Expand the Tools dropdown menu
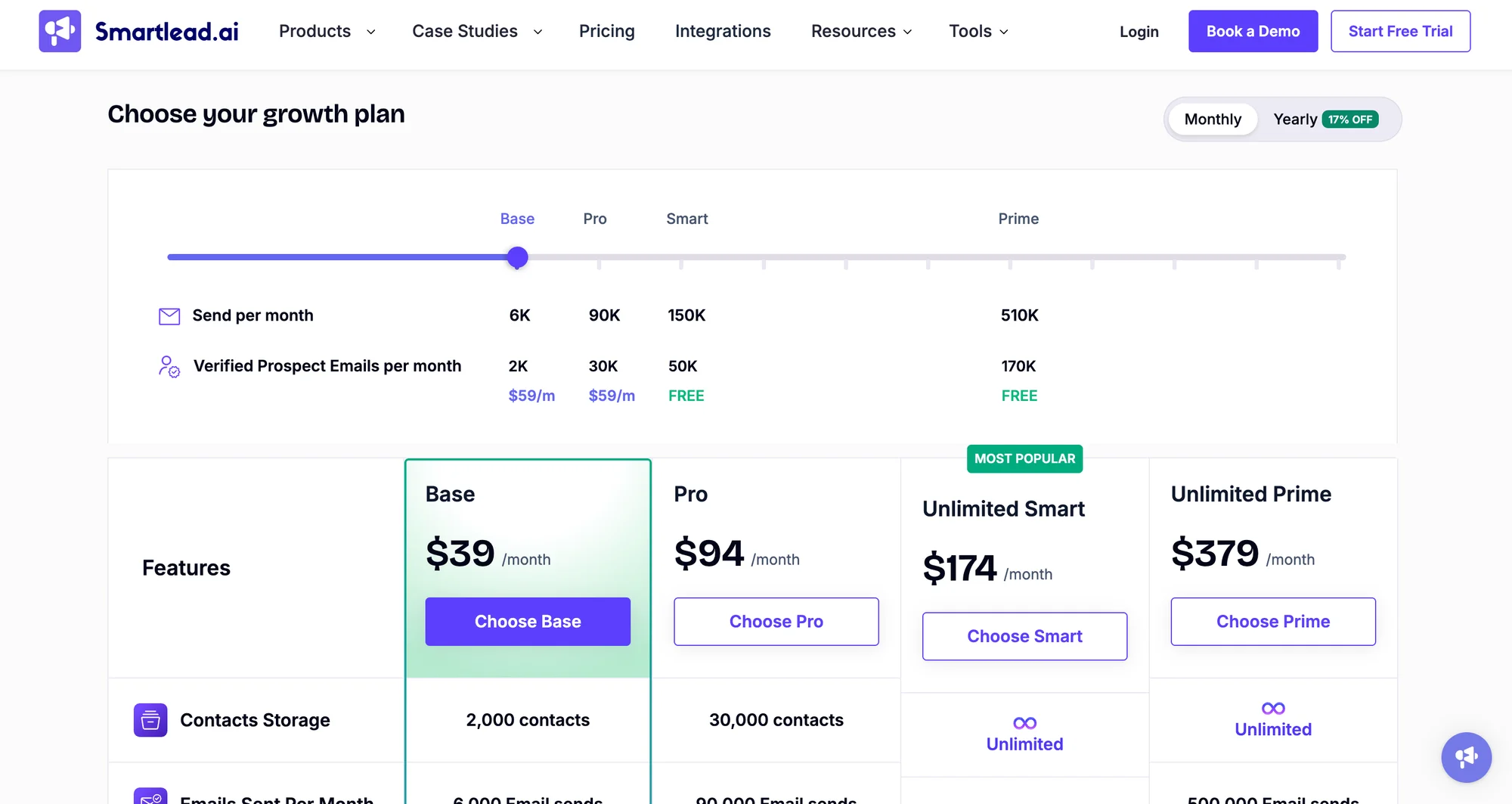 coord(978,31)
